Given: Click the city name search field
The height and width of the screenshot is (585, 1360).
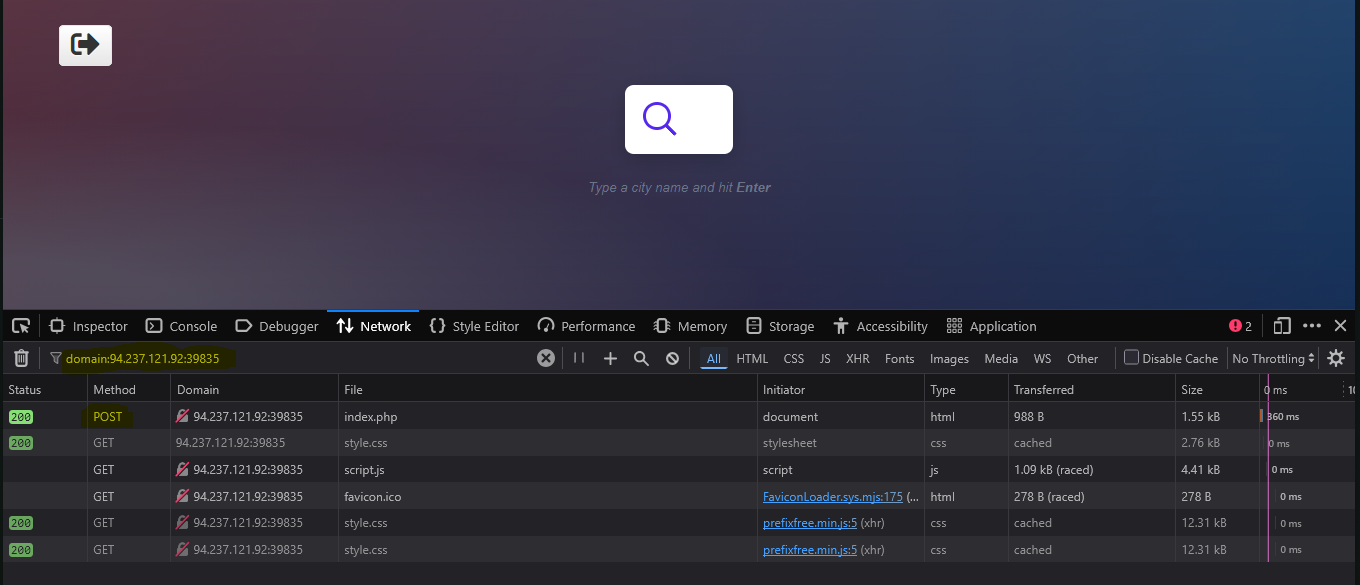Looking at the screenshot, I should pyautogui.click(x=679, y=119).
